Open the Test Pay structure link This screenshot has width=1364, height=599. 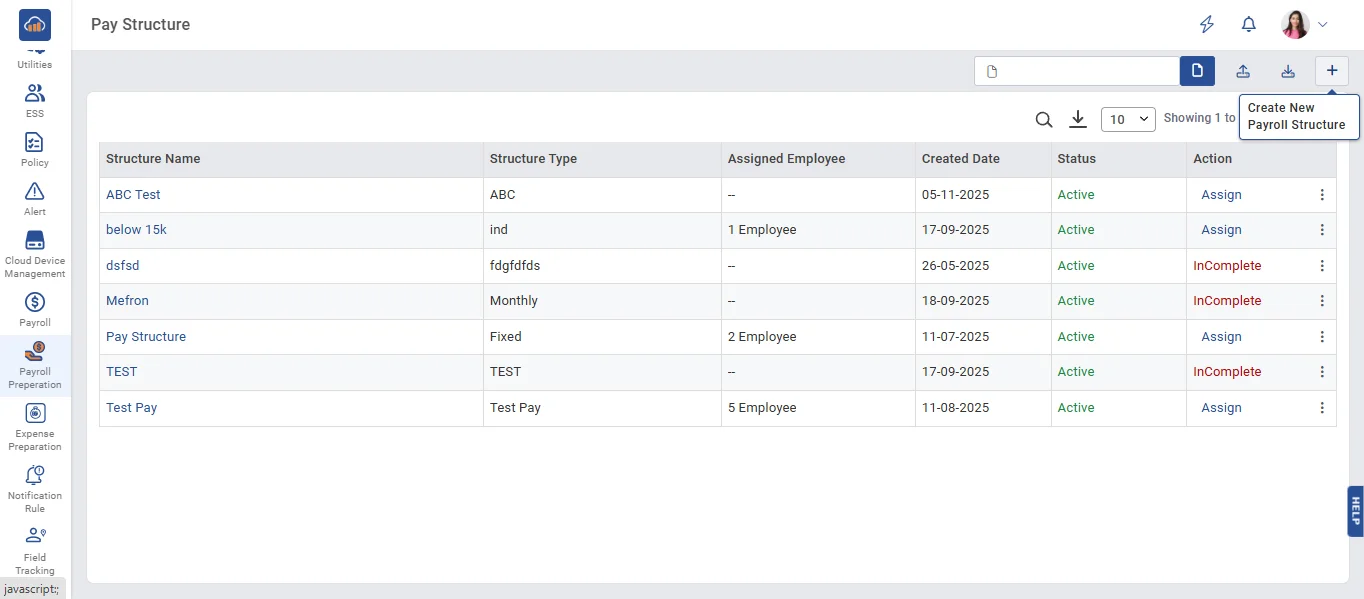[x=132, y=408]
